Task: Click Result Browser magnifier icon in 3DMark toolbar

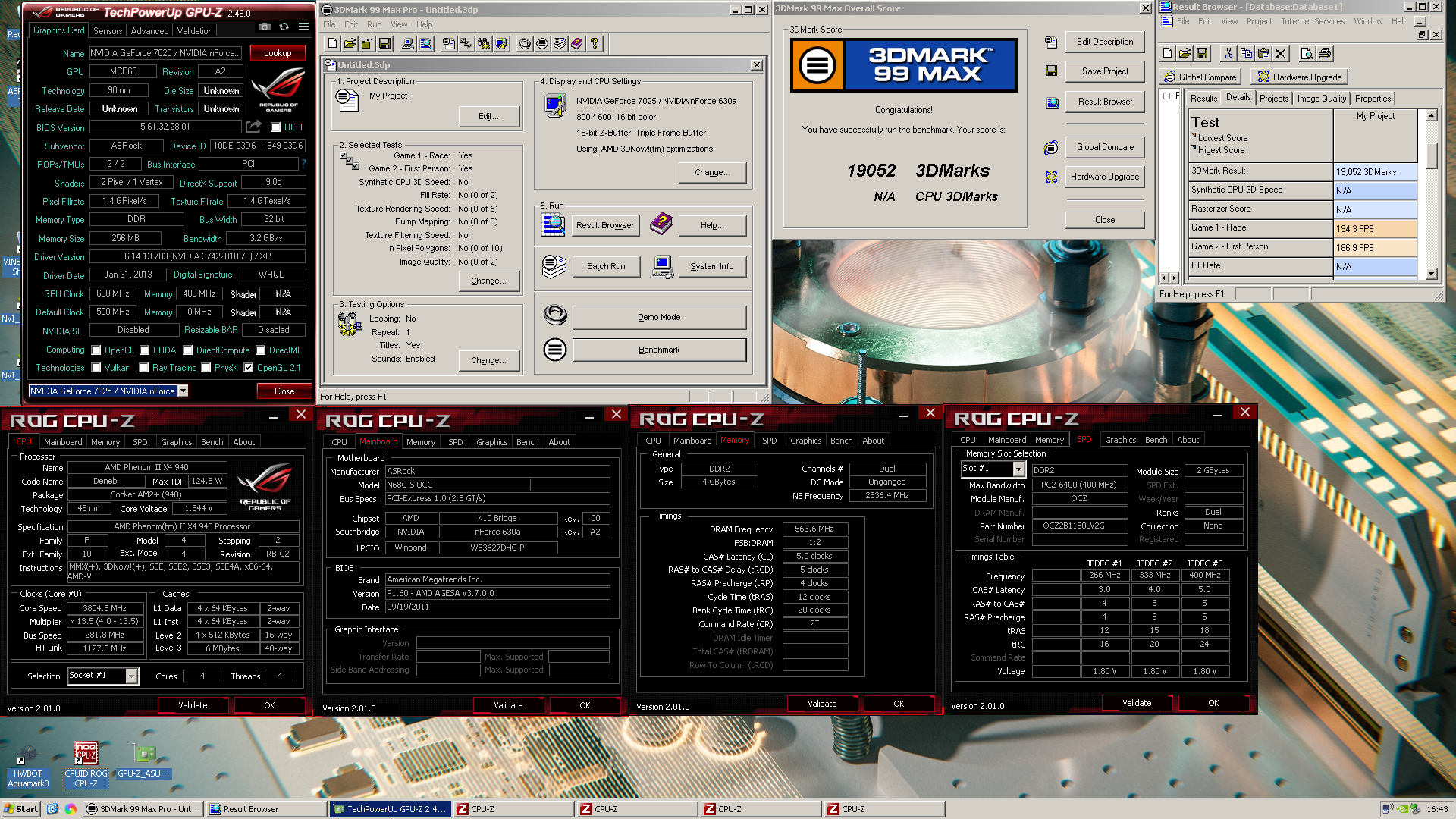Action: (425, 44)
